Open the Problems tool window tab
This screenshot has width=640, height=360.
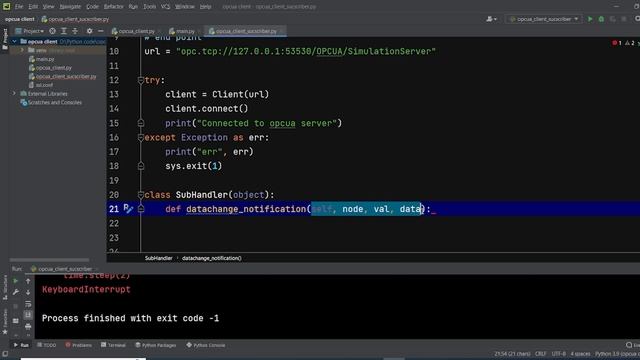[x=79, y=345]
